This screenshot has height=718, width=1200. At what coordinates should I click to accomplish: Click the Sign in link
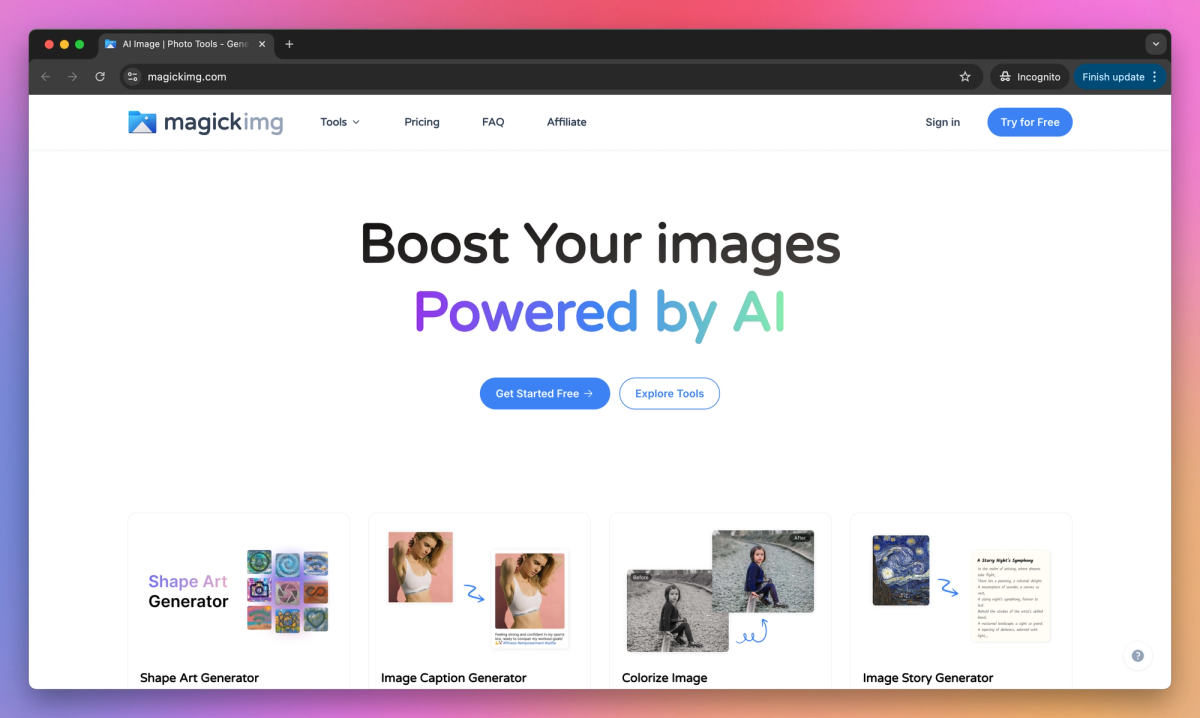tap(942, 121)
